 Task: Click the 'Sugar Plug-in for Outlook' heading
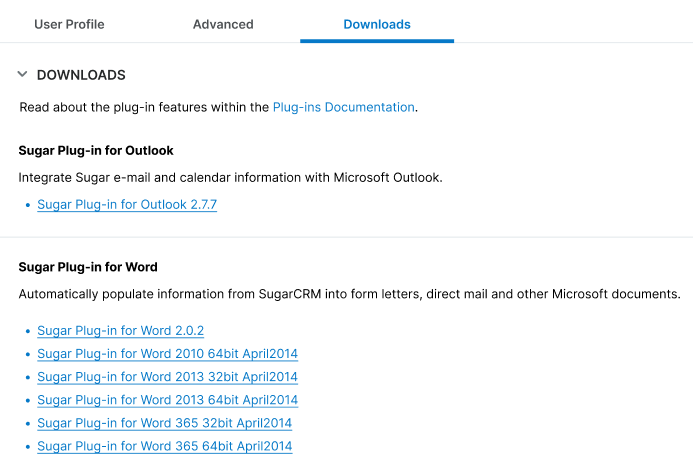click(x=96, y=151)
